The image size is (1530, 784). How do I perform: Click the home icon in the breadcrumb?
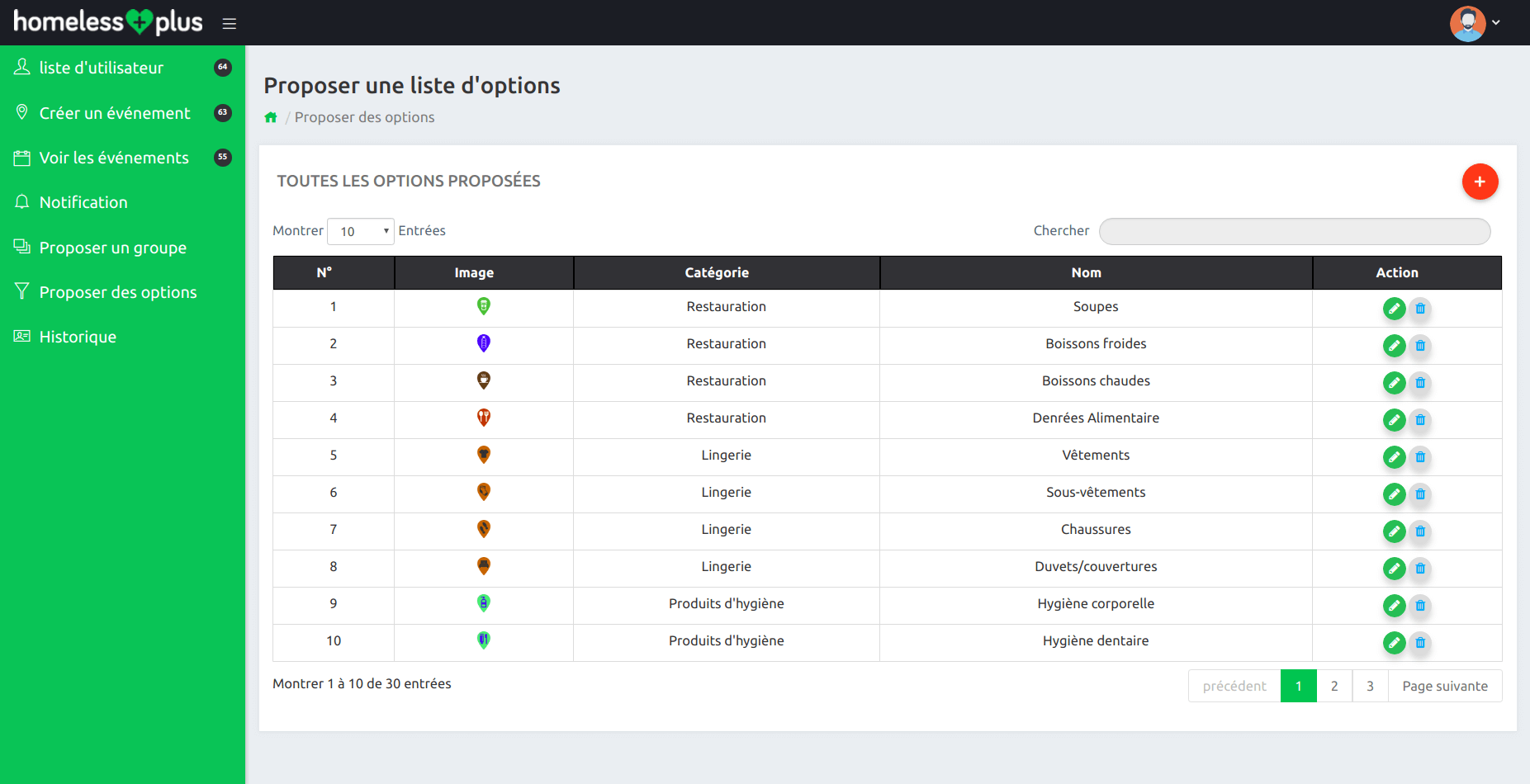(x=271, y=117)
